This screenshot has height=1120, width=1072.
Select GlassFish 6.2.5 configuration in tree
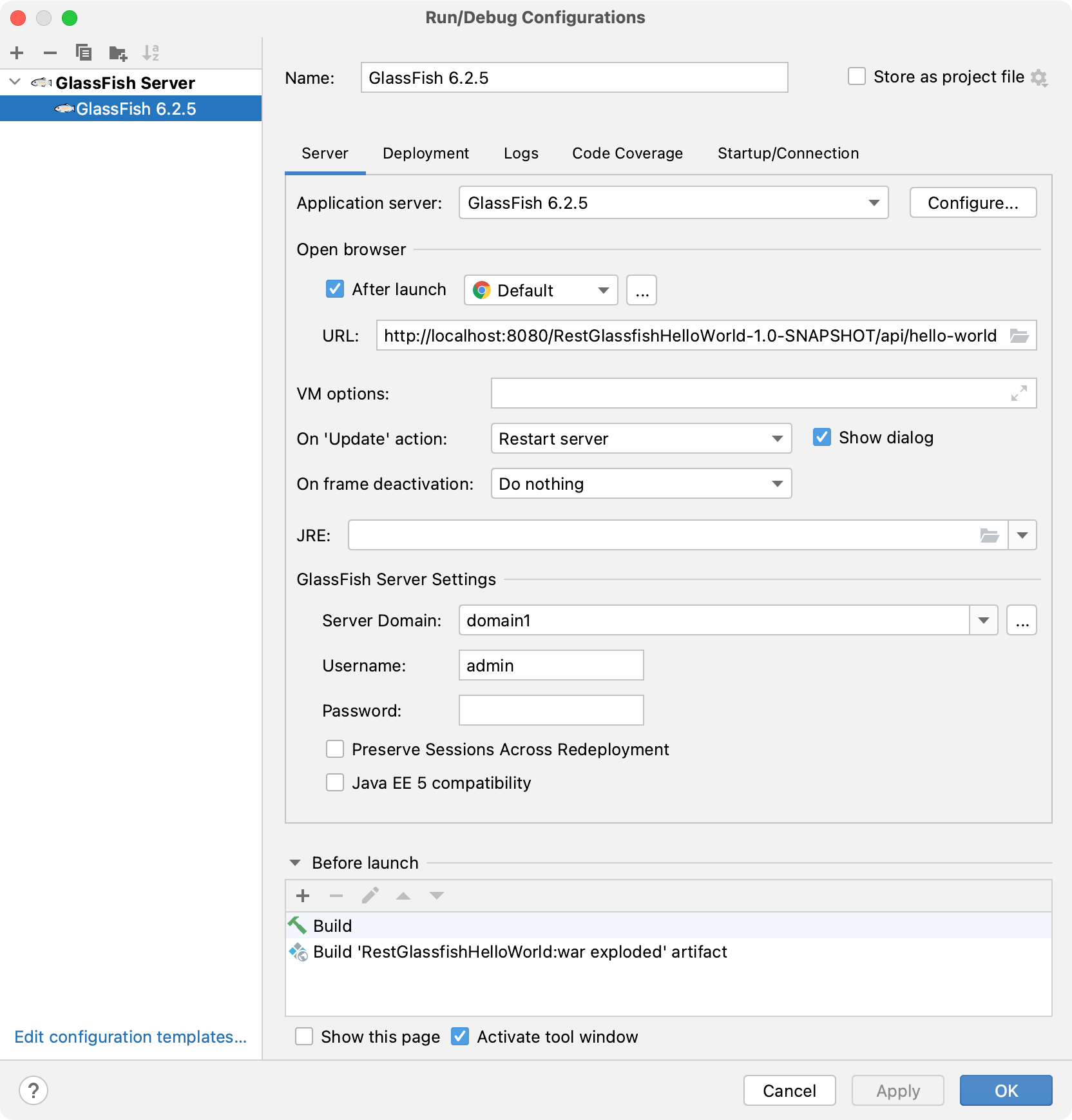[x=131, y=109]
